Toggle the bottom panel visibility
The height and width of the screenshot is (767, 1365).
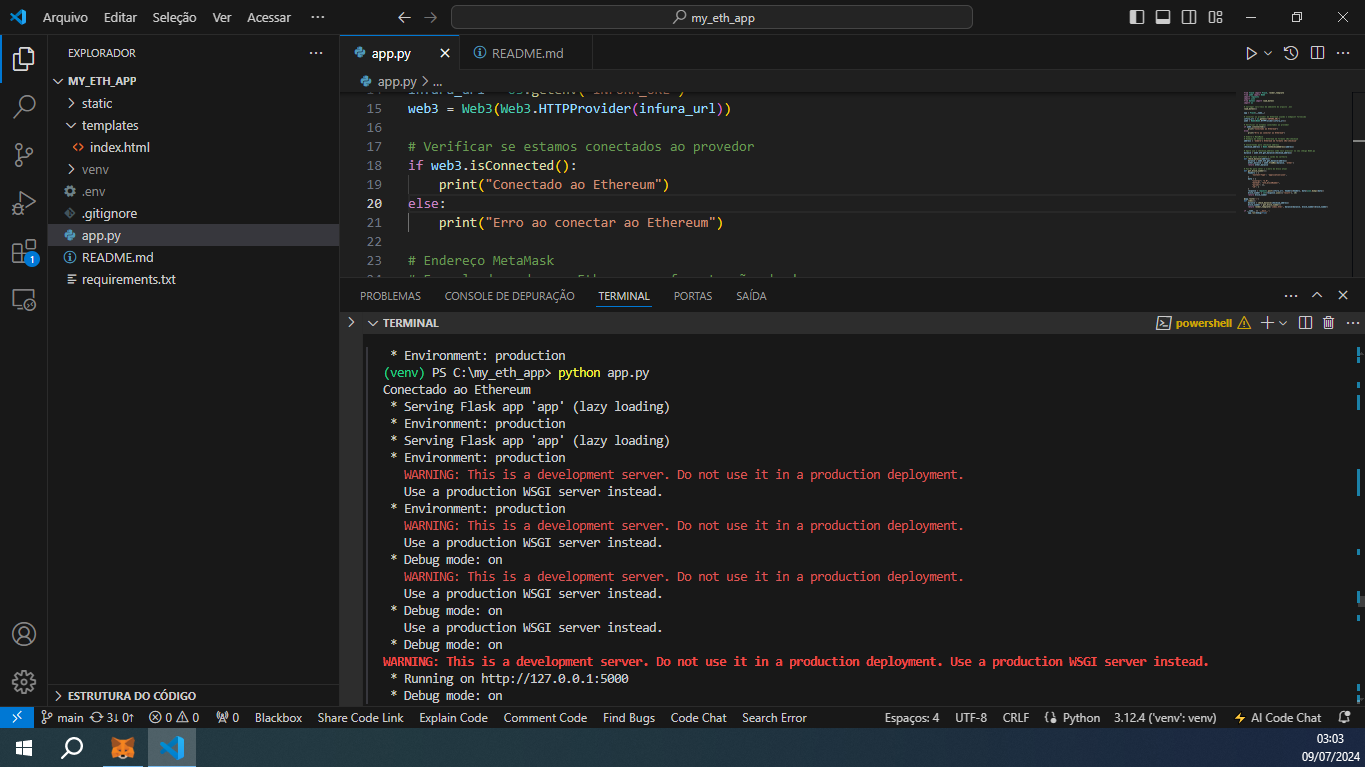click(1163, 17)
